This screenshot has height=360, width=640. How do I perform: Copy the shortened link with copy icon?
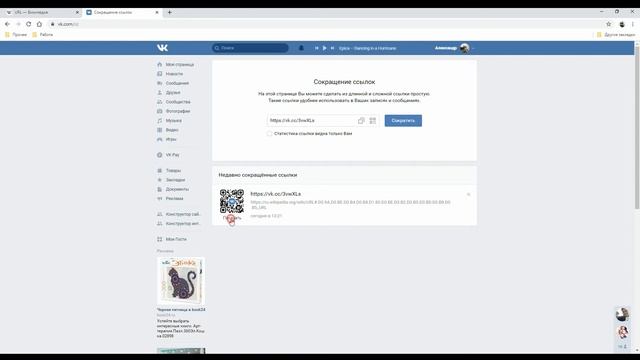click(x=361, y=120)
